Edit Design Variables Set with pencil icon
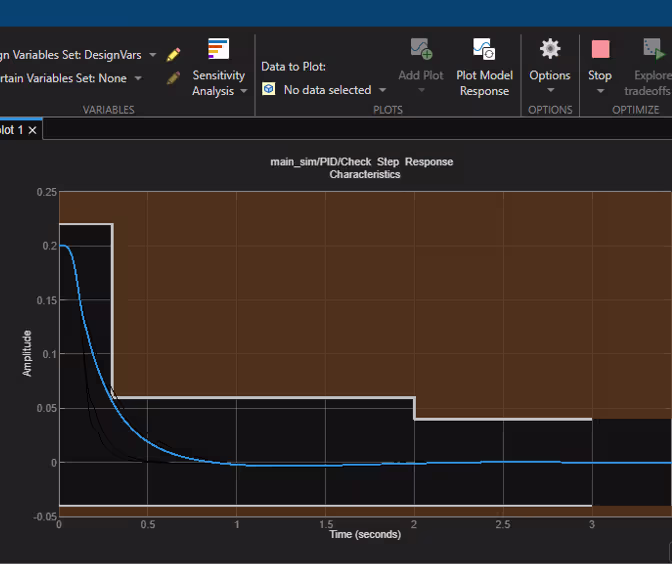This screenshot has height=564, width=672. [x=173, y=55]
